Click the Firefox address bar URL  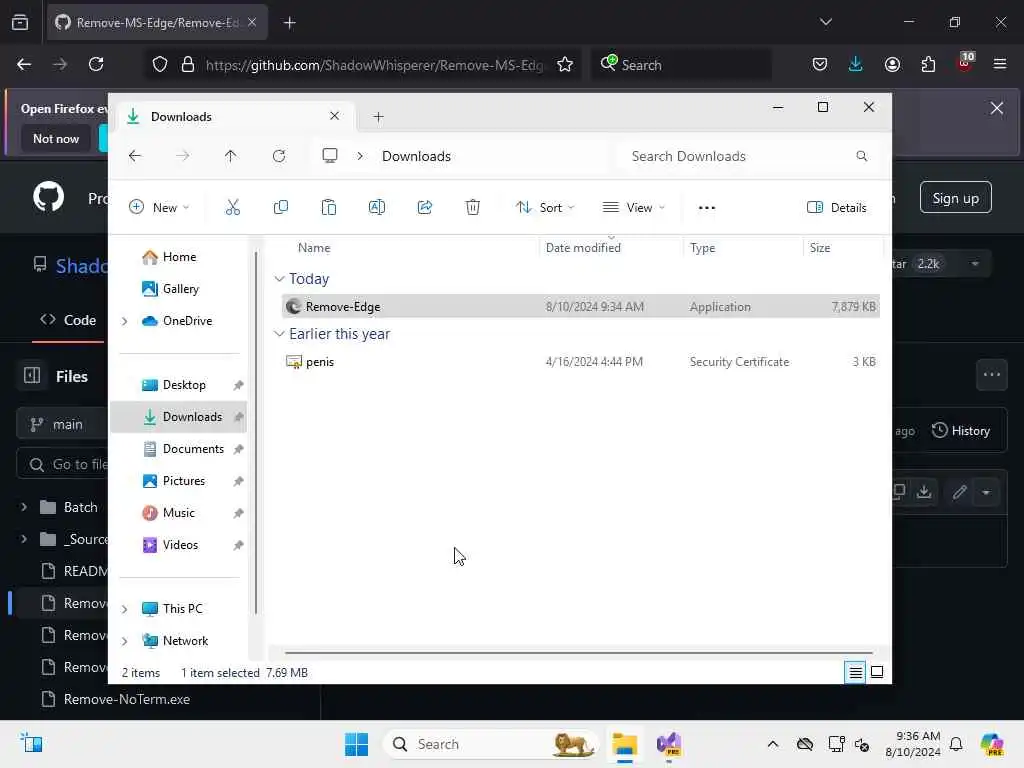(374, 65)
